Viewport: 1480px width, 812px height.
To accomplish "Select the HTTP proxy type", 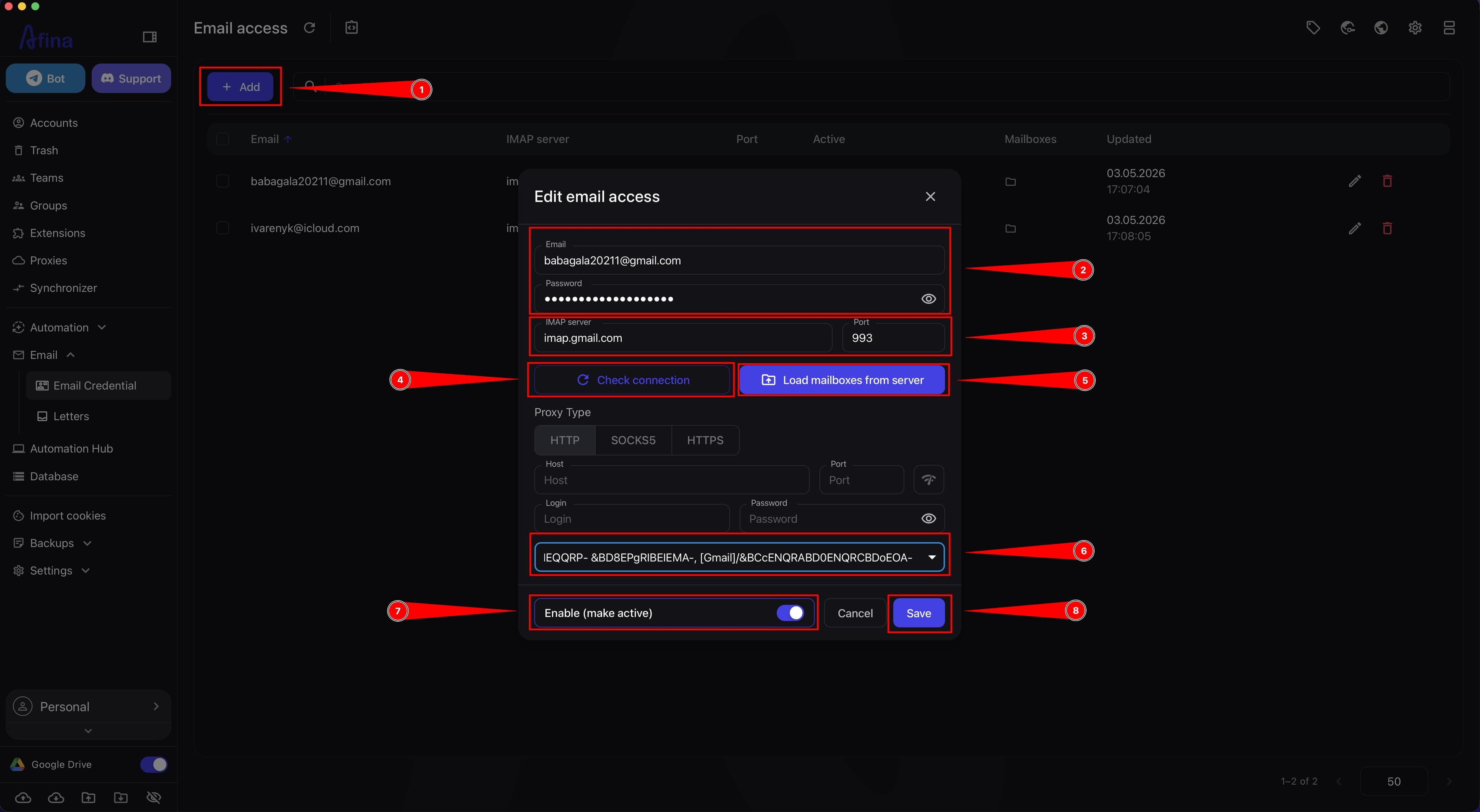I will [565, 440].
